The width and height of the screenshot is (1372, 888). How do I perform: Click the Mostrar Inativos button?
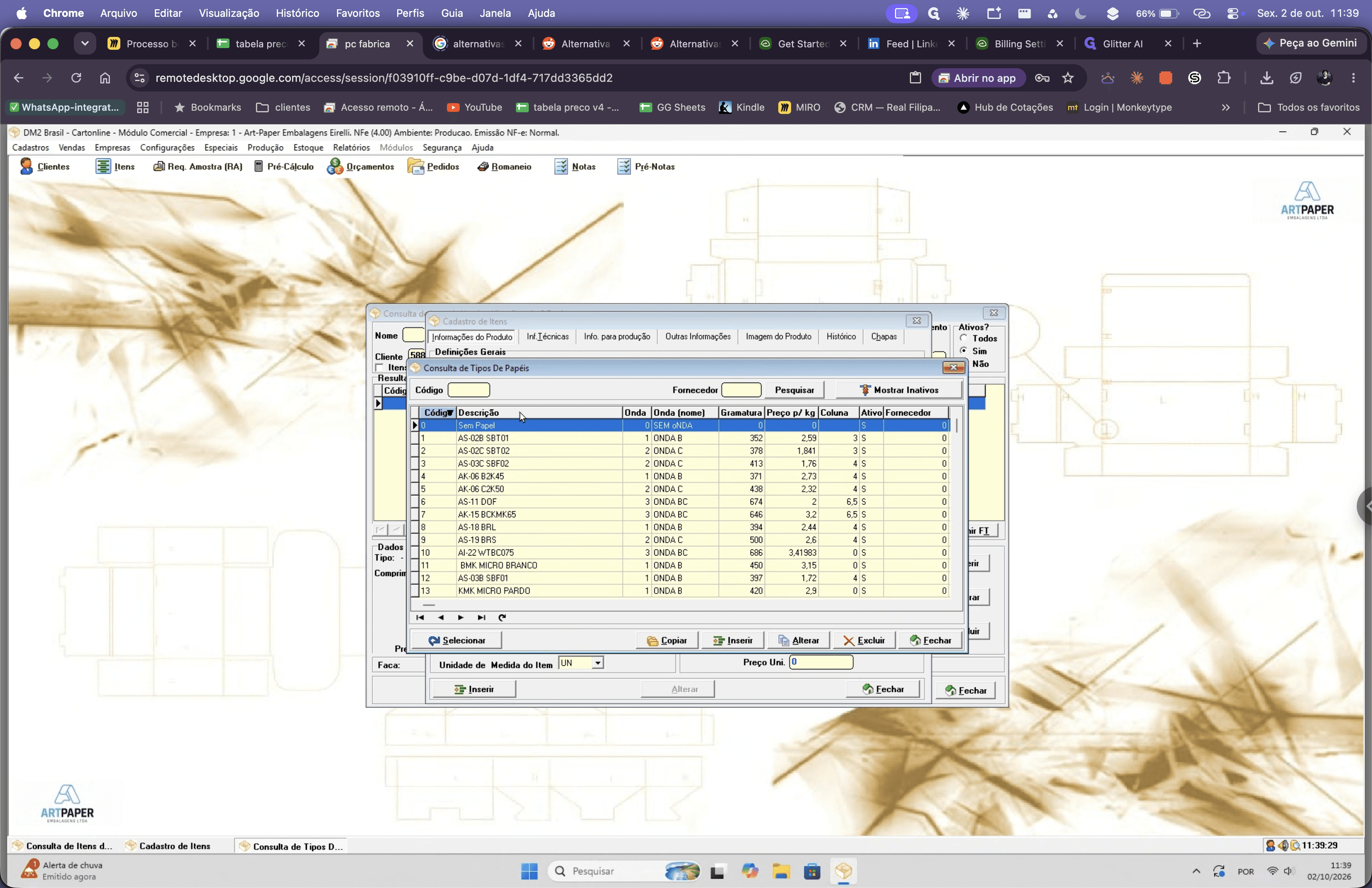(899, 390)
